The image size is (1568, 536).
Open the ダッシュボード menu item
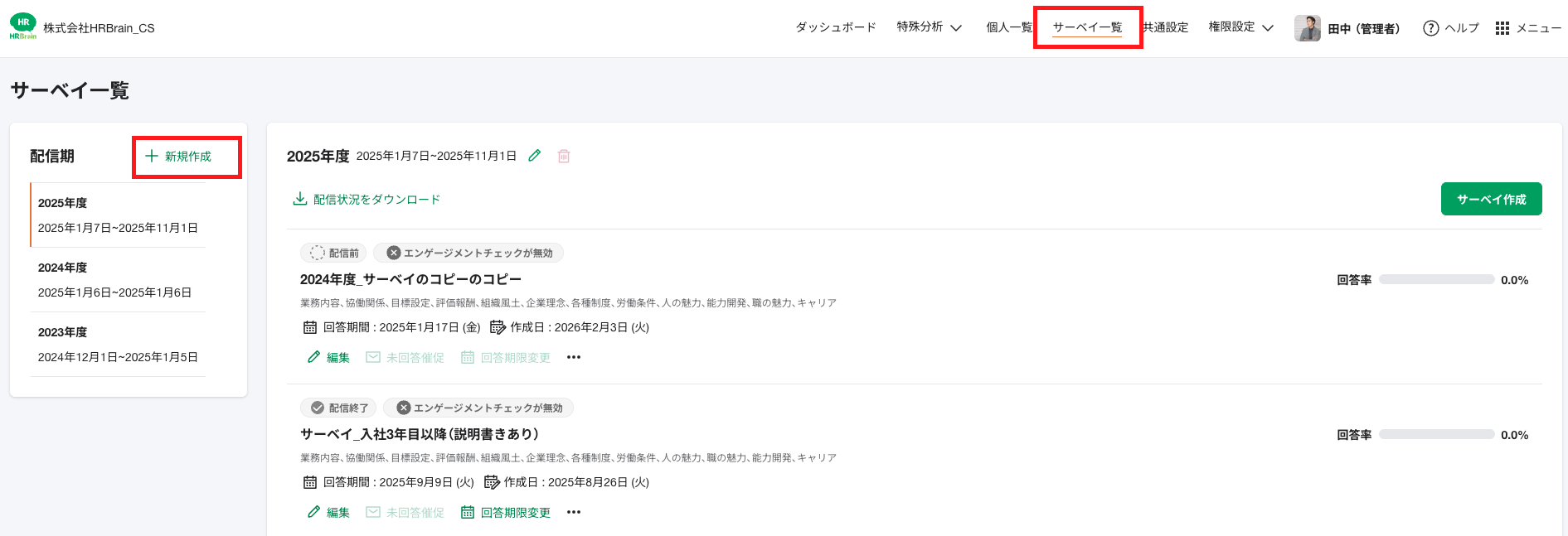[x=836, y=27]
